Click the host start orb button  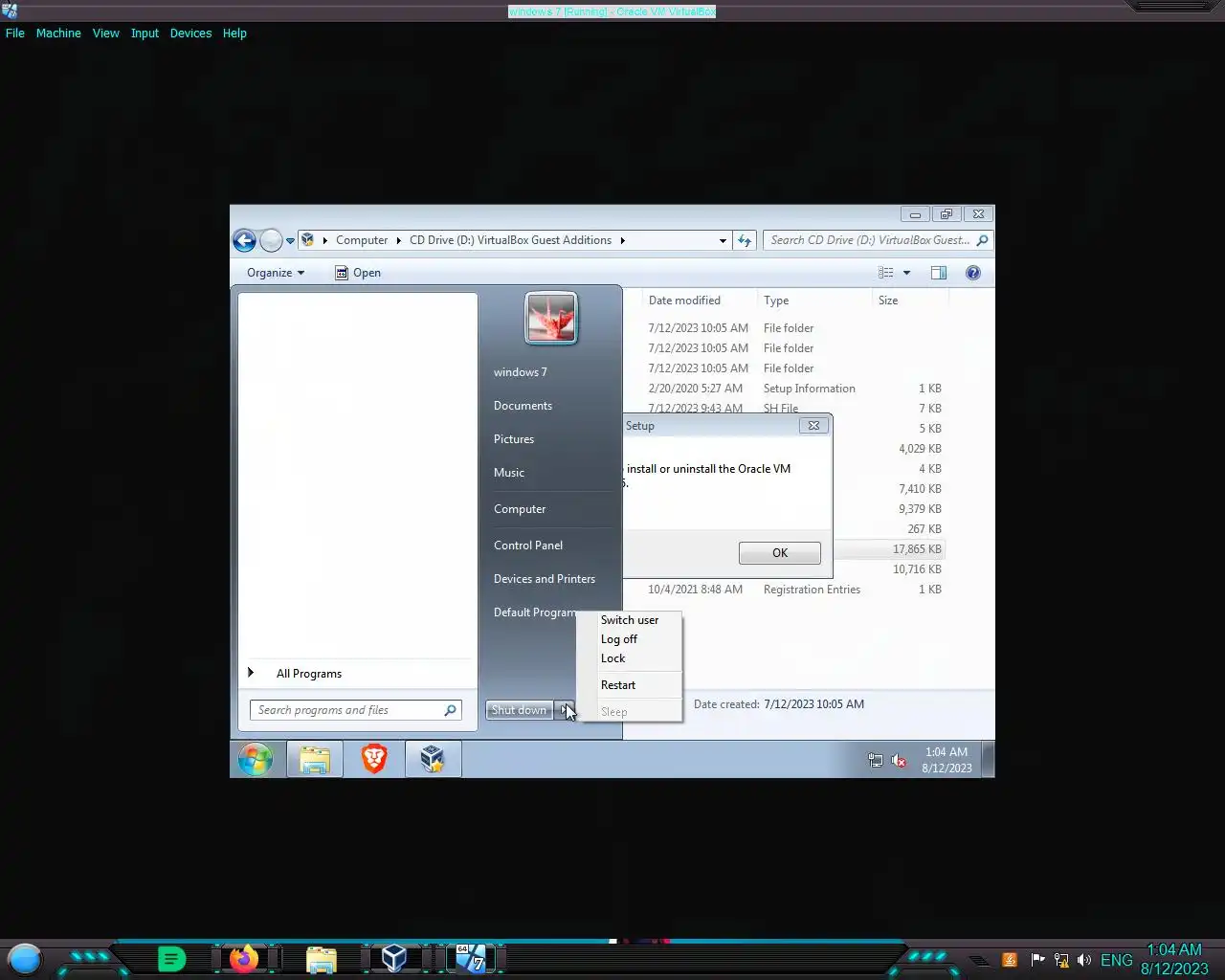25,959
